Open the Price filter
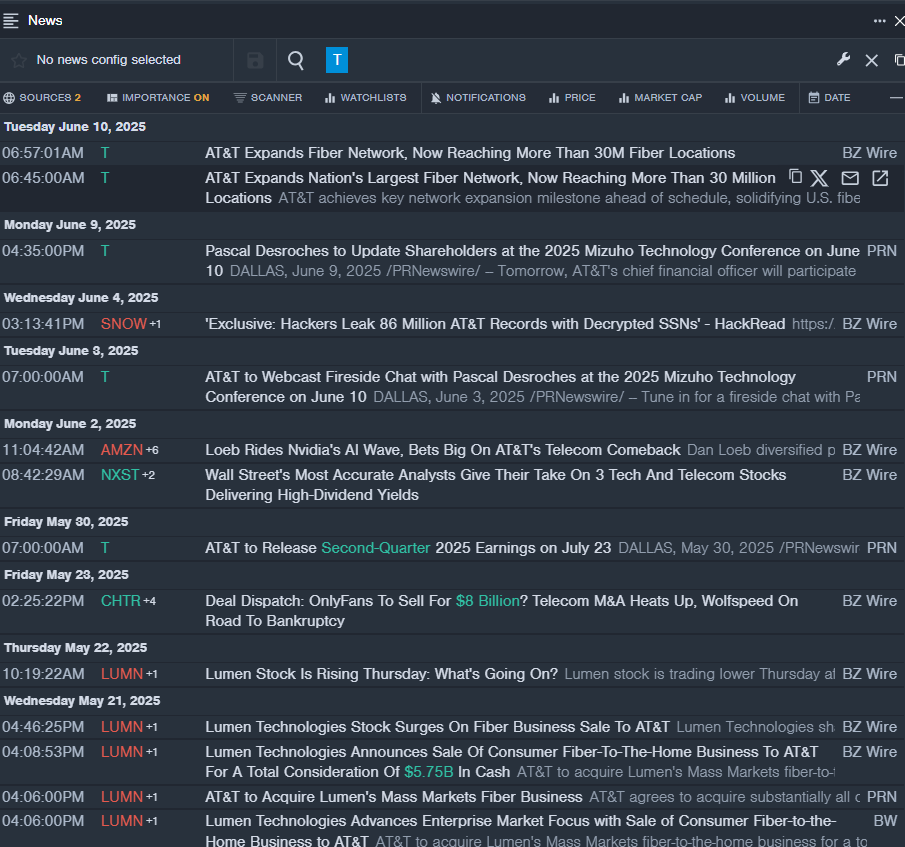 (x=572, y=98)
